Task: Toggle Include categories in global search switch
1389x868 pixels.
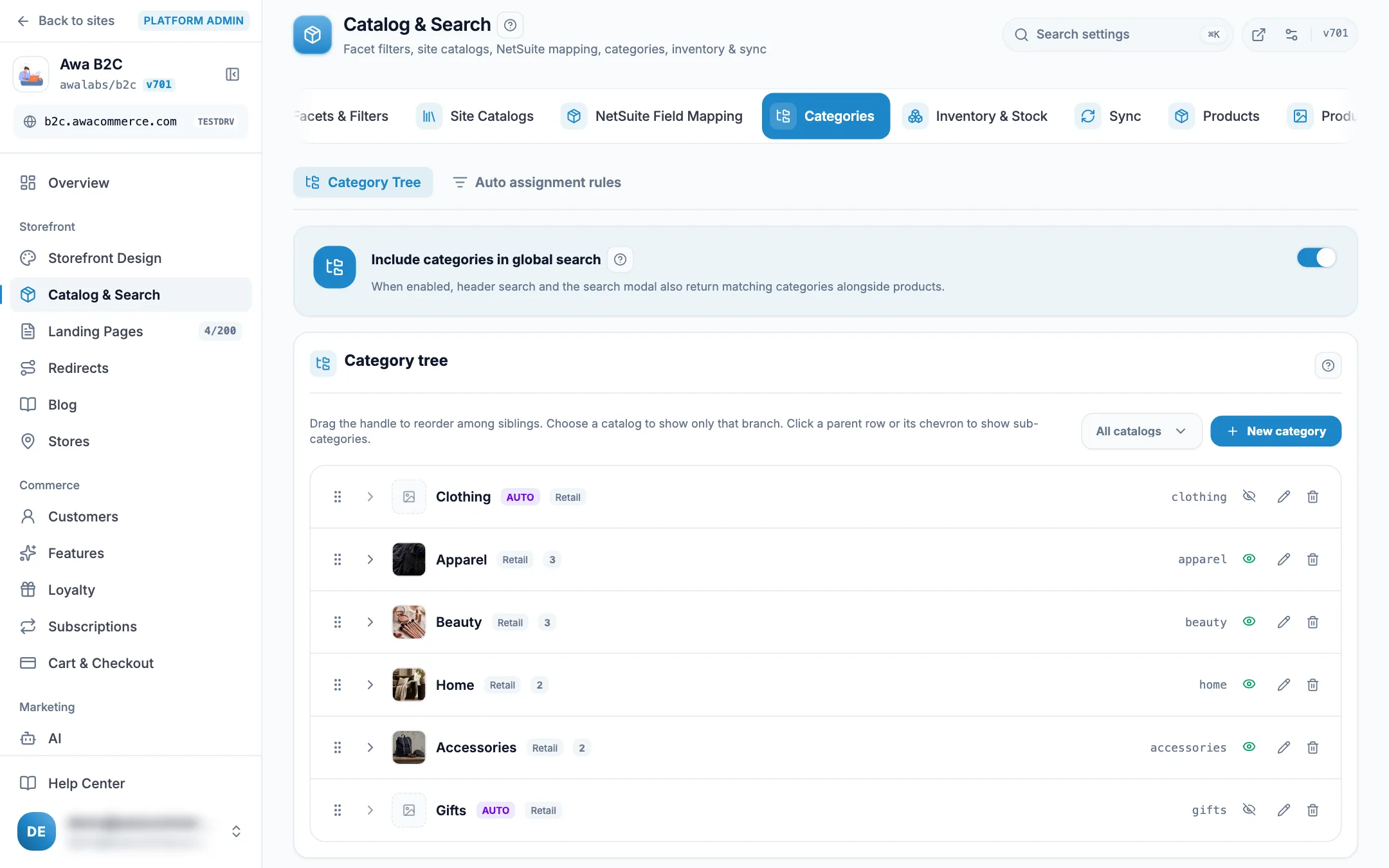Action: pos(1316,258)
